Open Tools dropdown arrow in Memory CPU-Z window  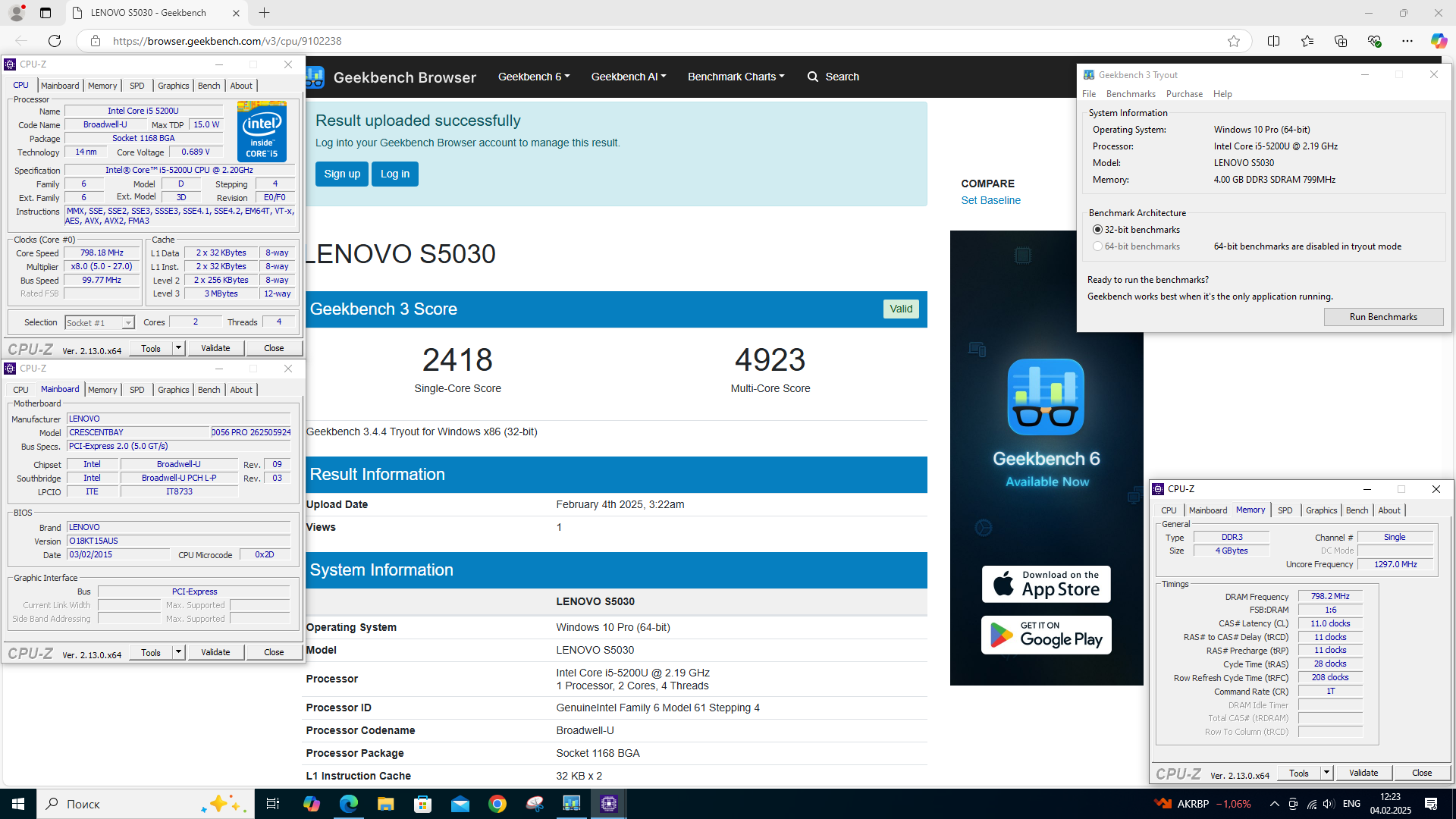(x=1326, y=773)
